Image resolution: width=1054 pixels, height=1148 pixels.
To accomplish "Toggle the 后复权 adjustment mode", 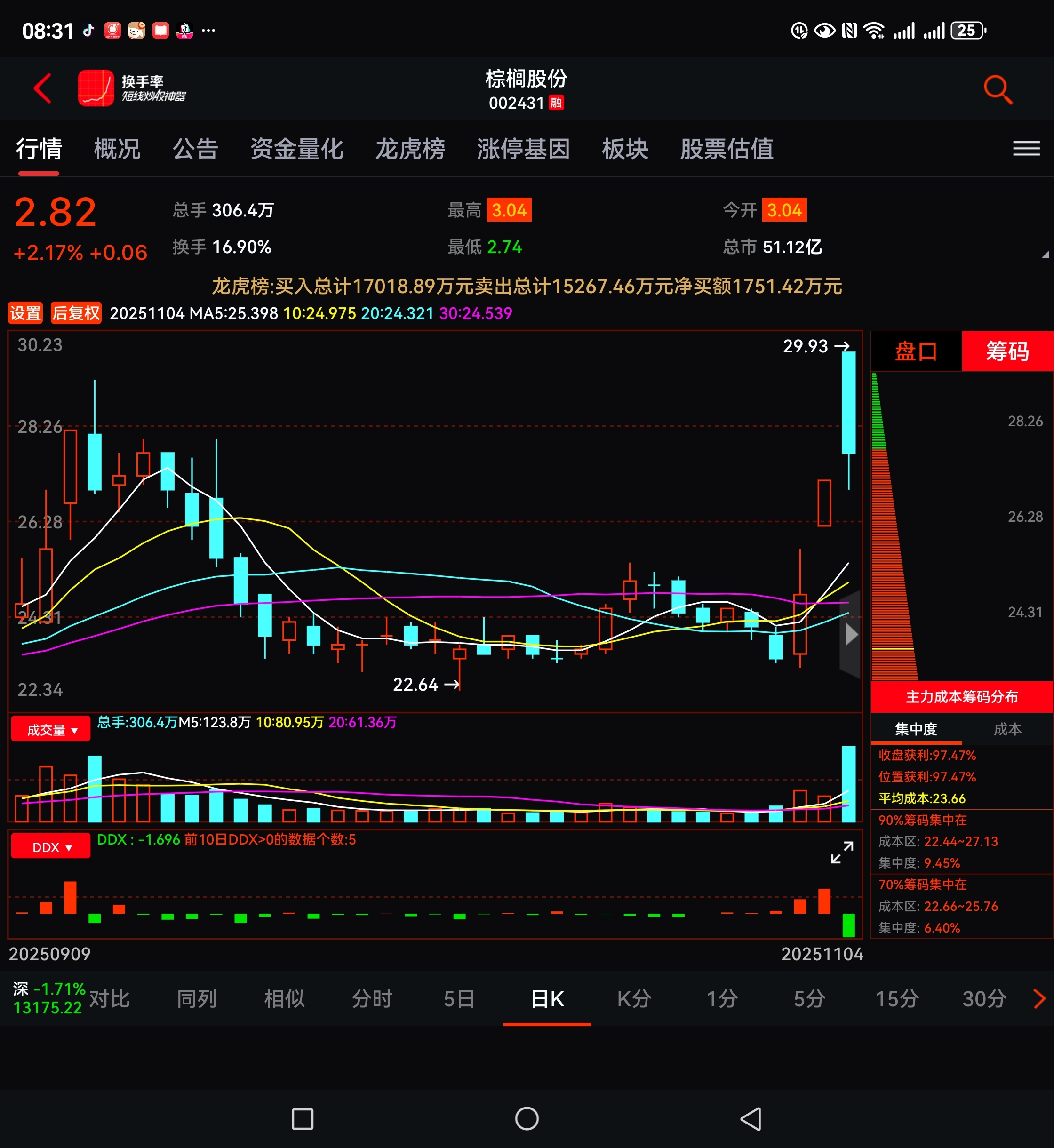I will (x=76, y=313).
